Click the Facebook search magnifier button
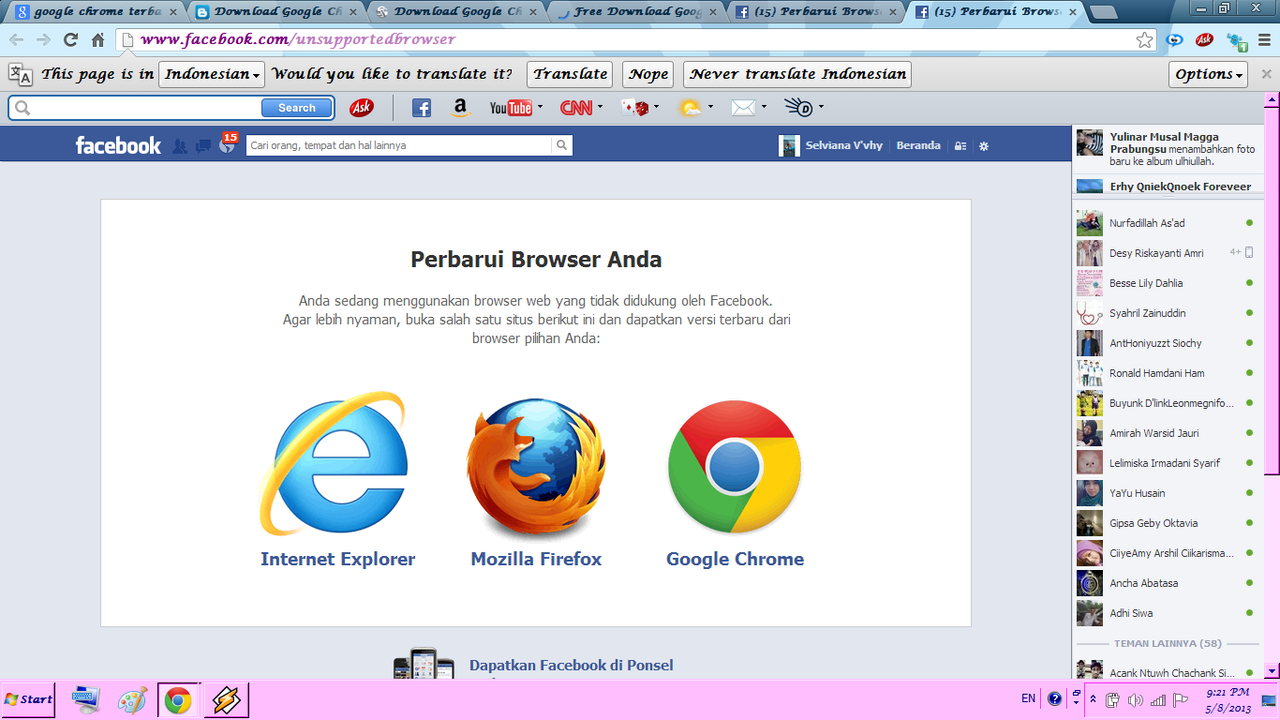This screenshot has width=1280, height=720. pyautogui.click(x=562, y=145)
